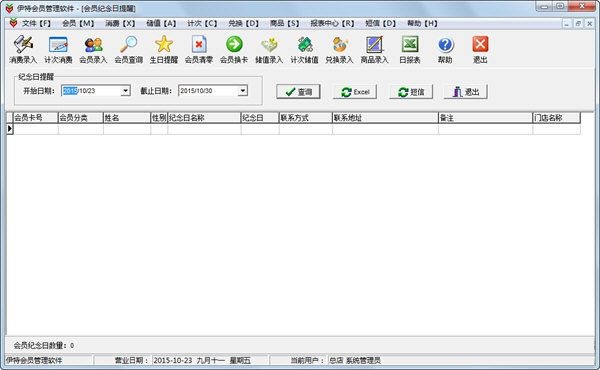Click the 2015-10-23 business date in status bar

(x=201, y=360)
